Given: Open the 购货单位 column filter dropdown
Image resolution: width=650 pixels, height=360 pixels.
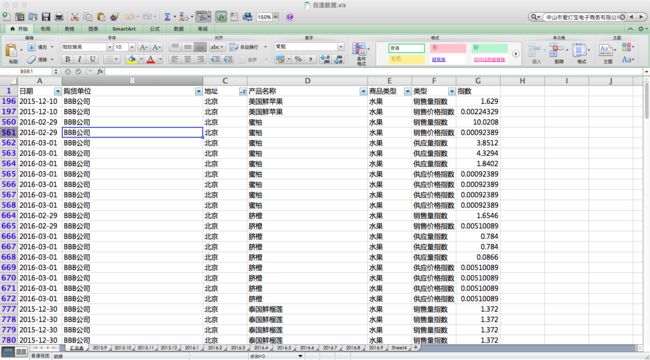Looking at the screenshot, I should [199, 91].
